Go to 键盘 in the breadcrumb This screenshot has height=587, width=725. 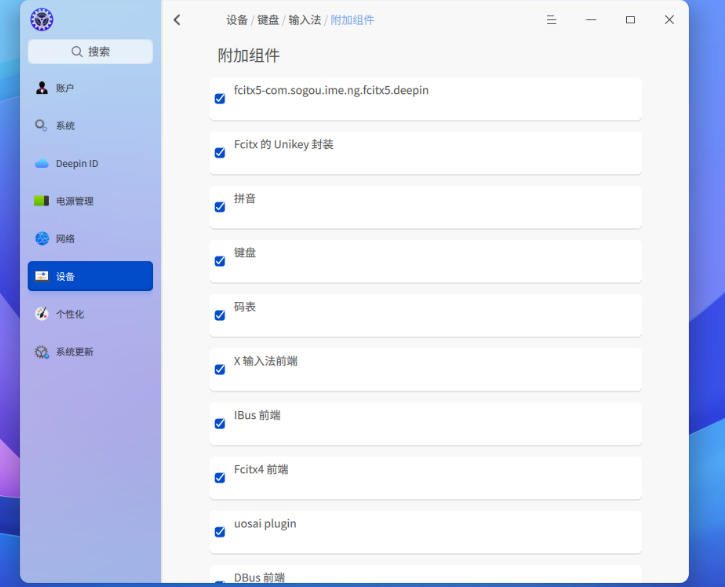[x=268, y=20]
